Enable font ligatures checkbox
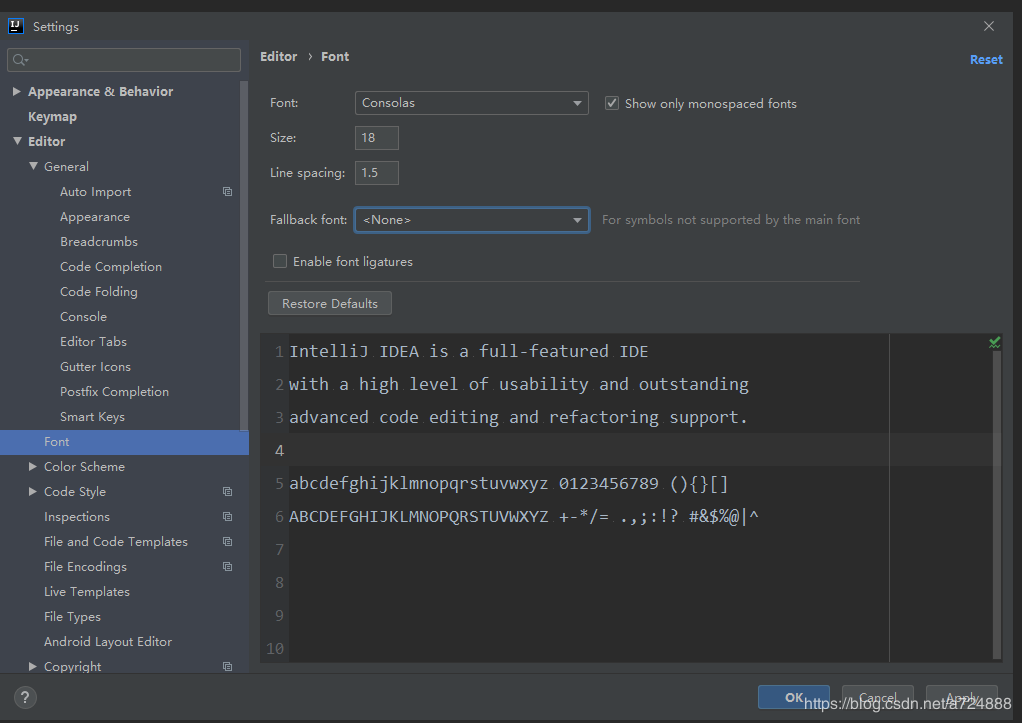This screenshot has width=1022, height=723. (x=280, y=261)
